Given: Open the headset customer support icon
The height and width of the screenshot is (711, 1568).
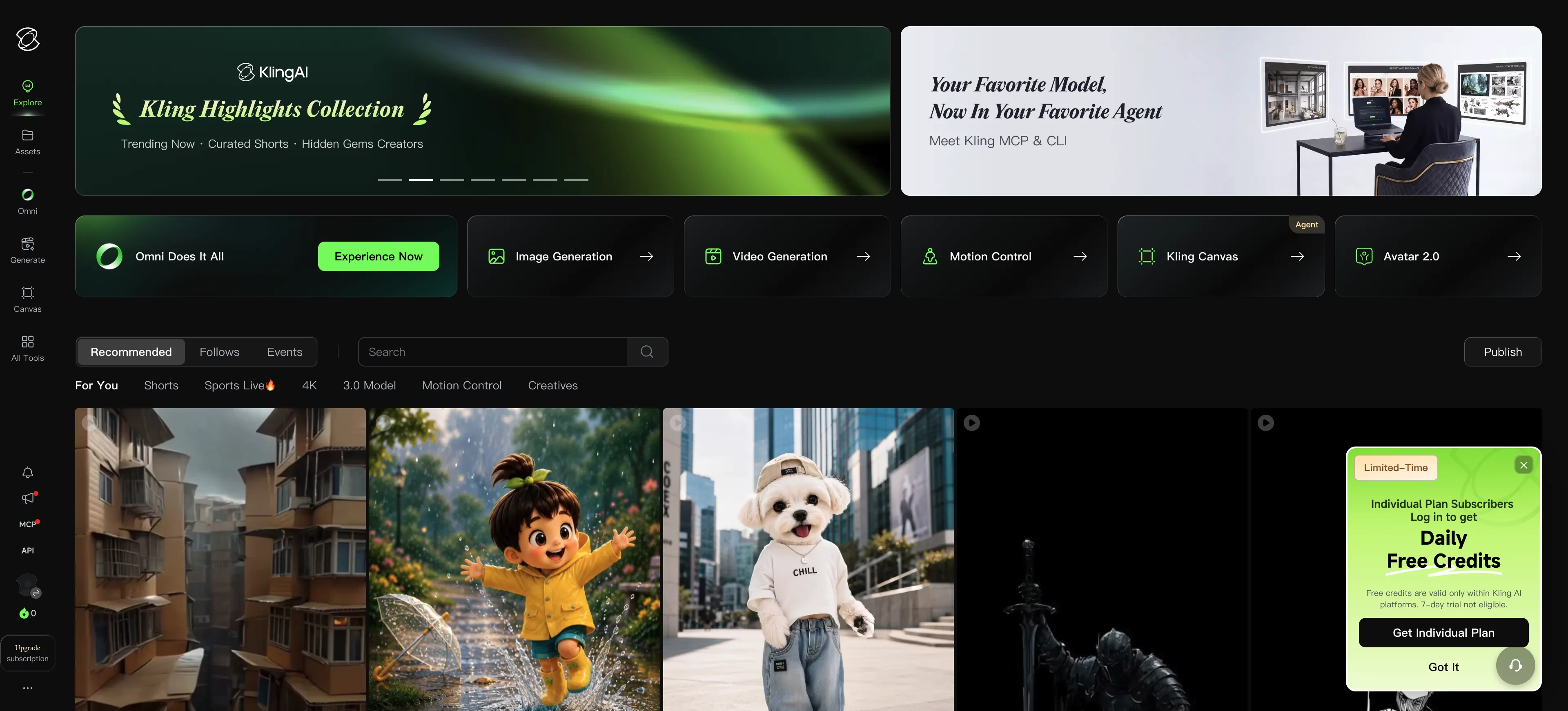Looking at the screenshot, I should 1515,665.
